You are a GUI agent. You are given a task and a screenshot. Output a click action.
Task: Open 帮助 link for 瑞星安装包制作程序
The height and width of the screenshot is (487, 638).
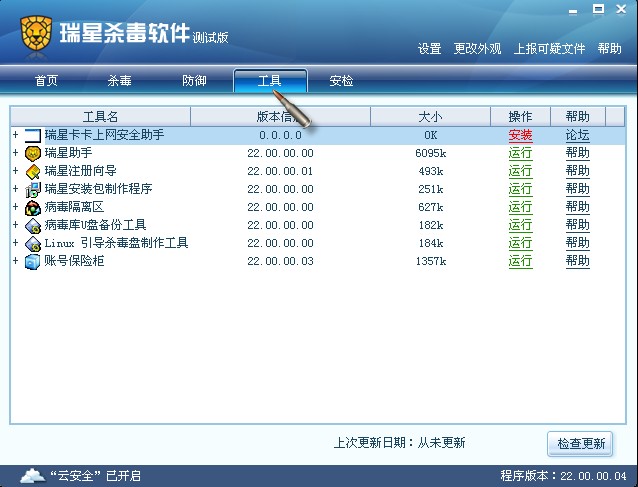tap(578, 189)
